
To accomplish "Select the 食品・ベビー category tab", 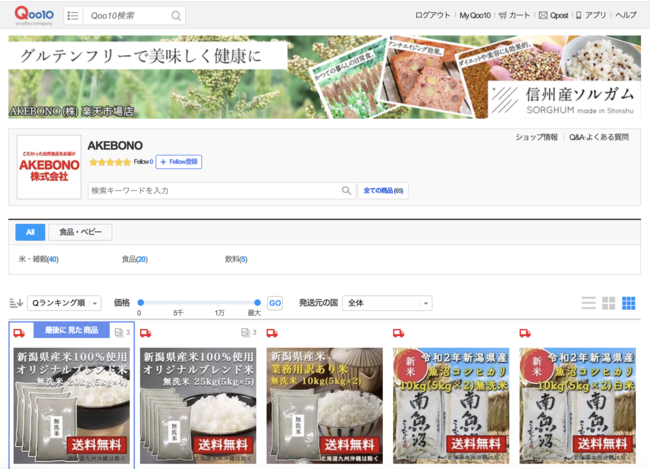I will (80, 232).
